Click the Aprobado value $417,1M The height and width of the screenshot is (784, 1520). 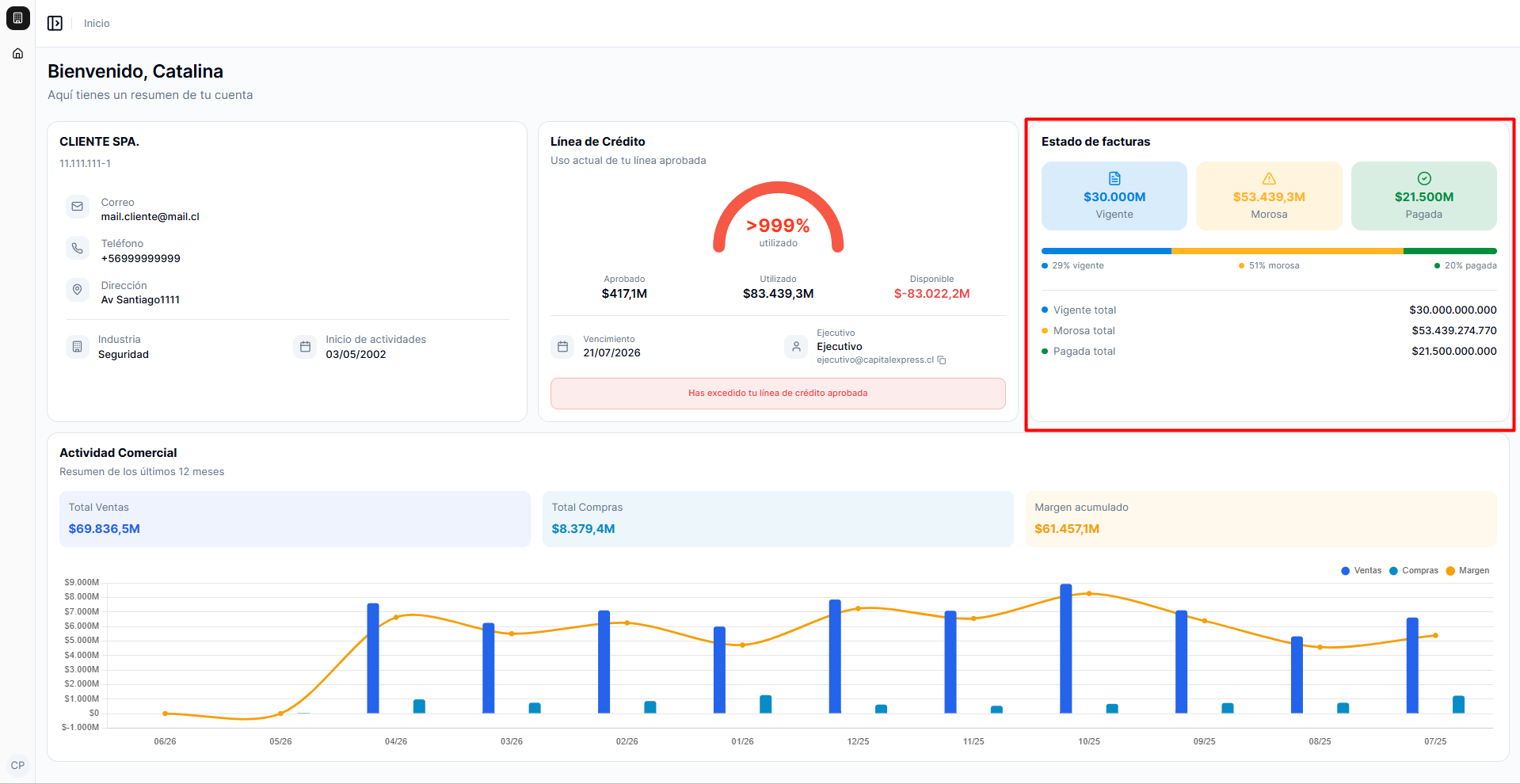(x=624, y=294)
